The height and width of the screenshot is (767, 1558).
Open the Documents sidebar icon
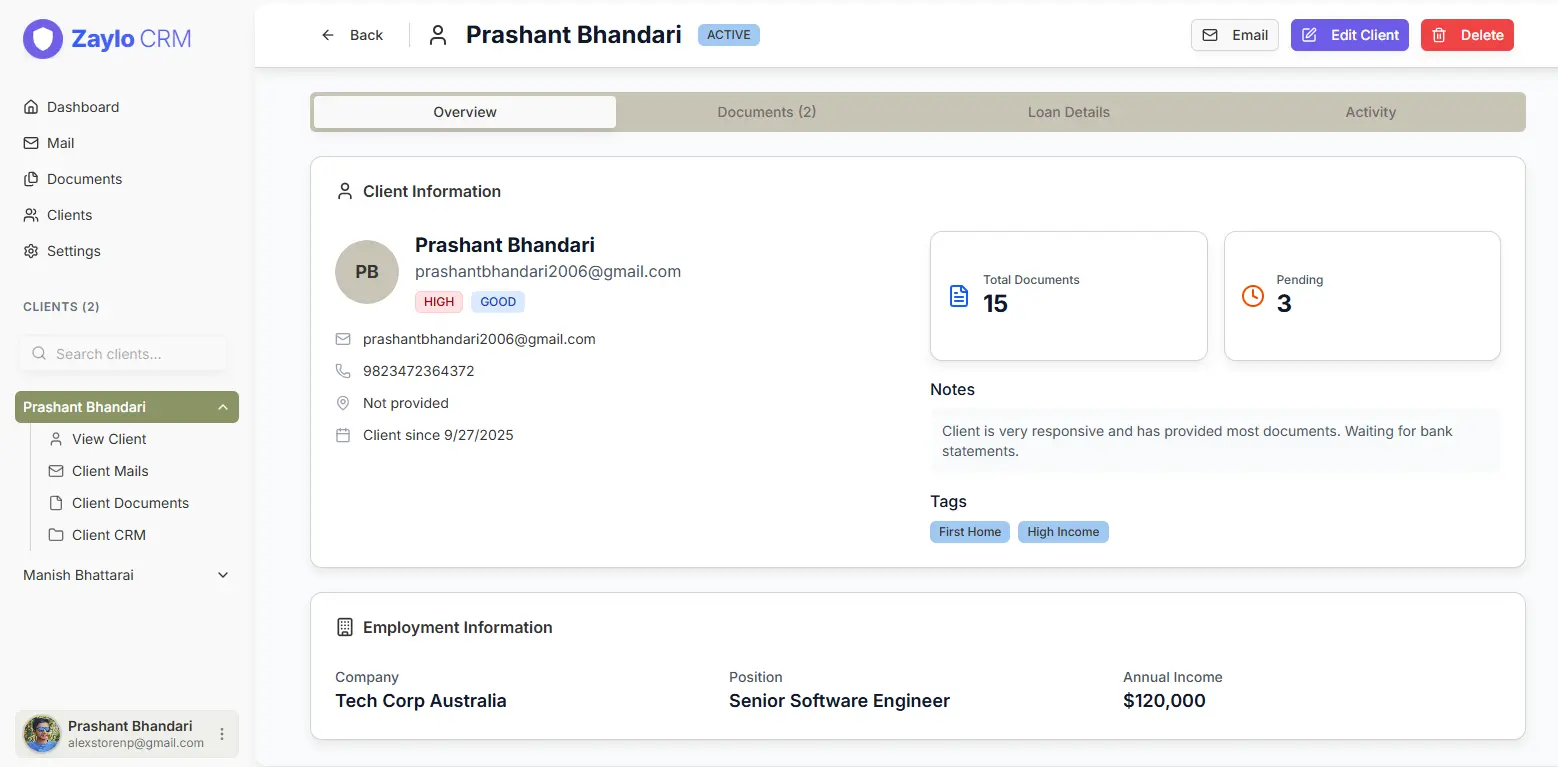pyautogui.click(x=31, y=178)
